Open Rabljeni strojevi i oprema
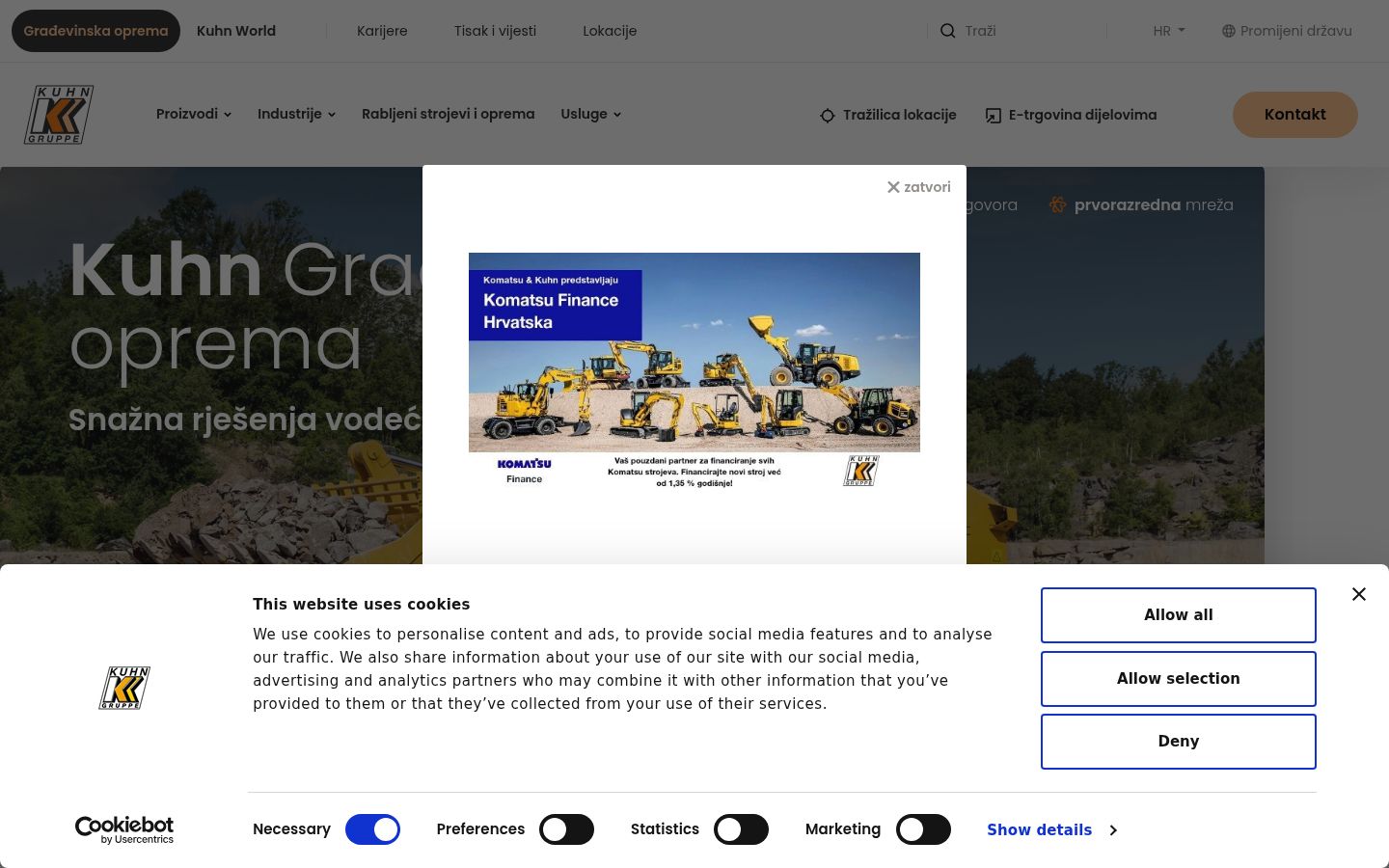 tap(448, 114)
